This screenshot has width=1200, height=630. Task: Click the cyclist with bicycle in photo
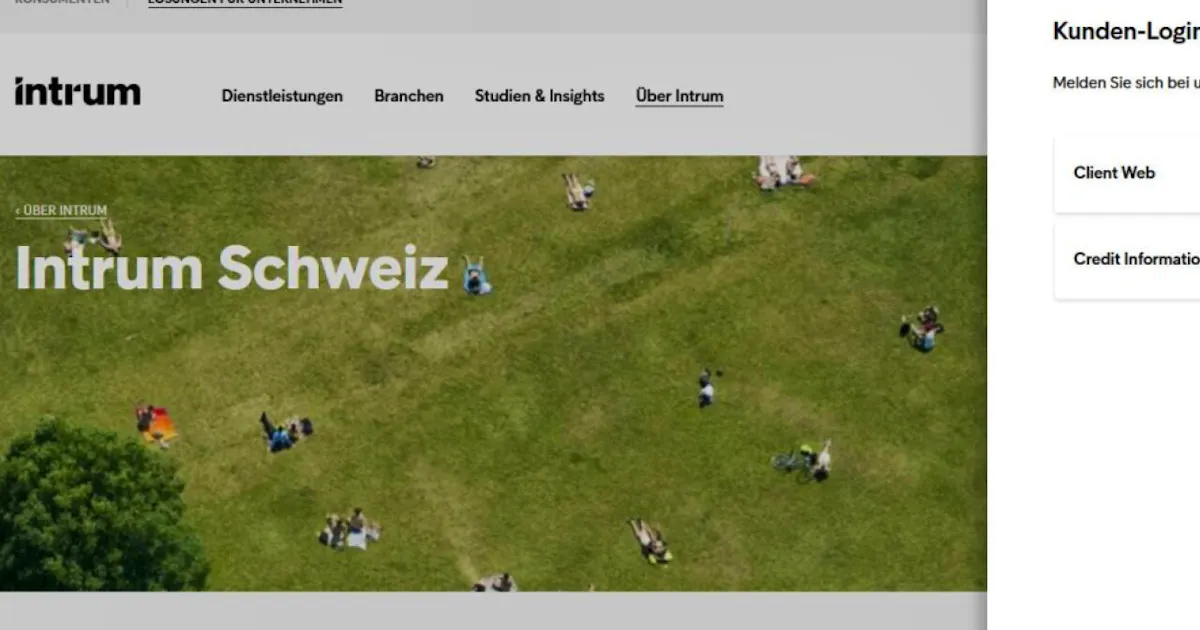click(x=802, y=461)
